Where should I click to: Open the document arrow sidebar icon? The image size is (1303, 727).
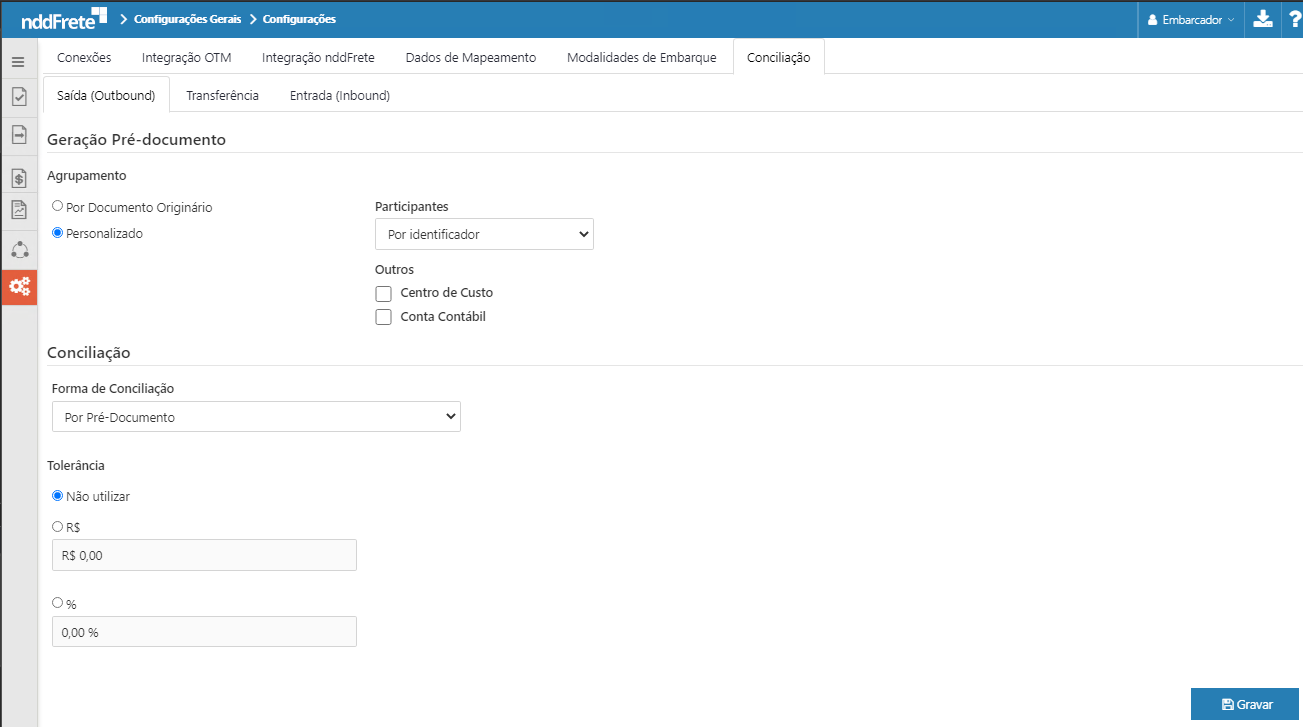(x=18, y=134)
